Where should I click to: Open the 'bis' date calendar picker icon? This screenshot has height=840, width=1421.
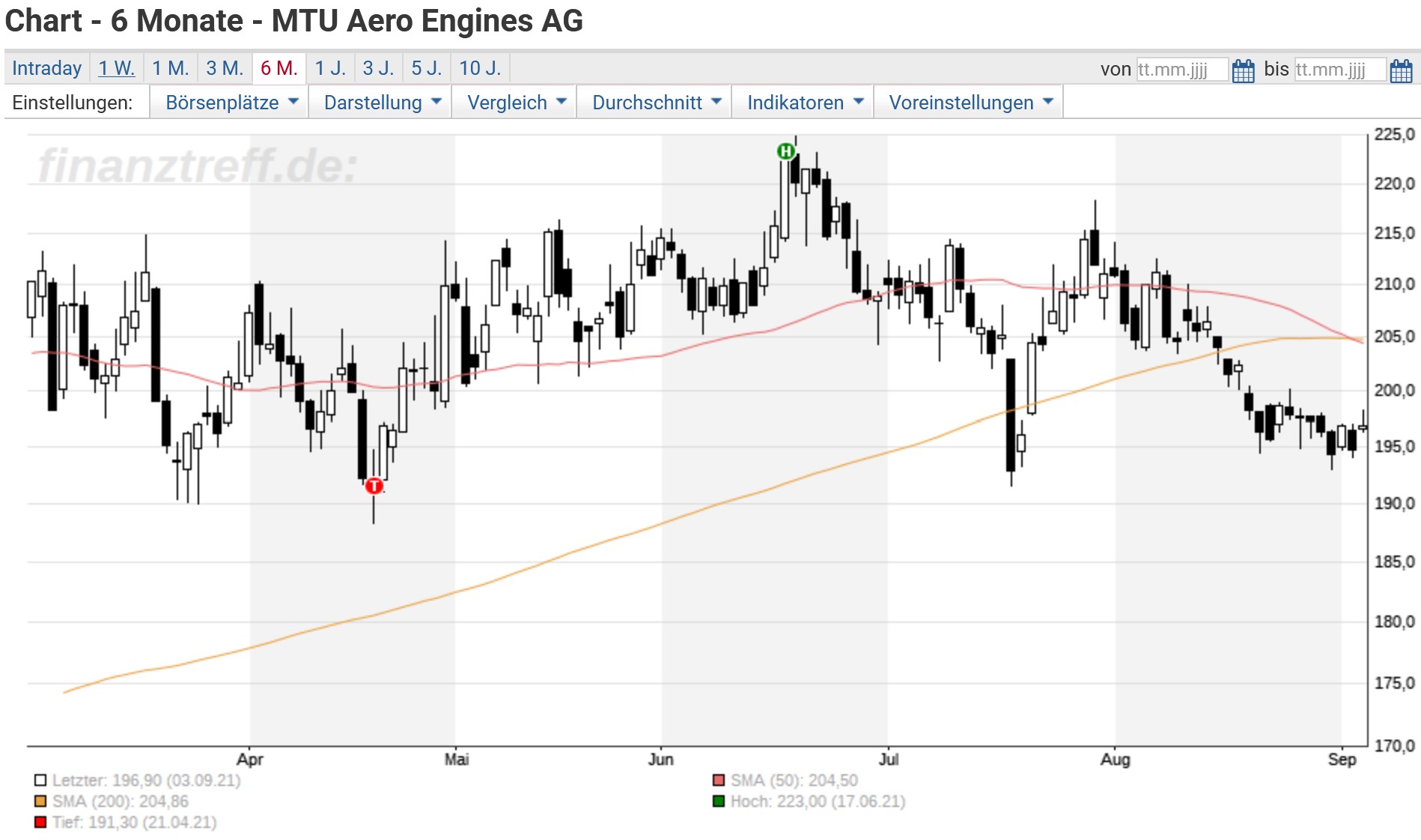(1401, 71)
